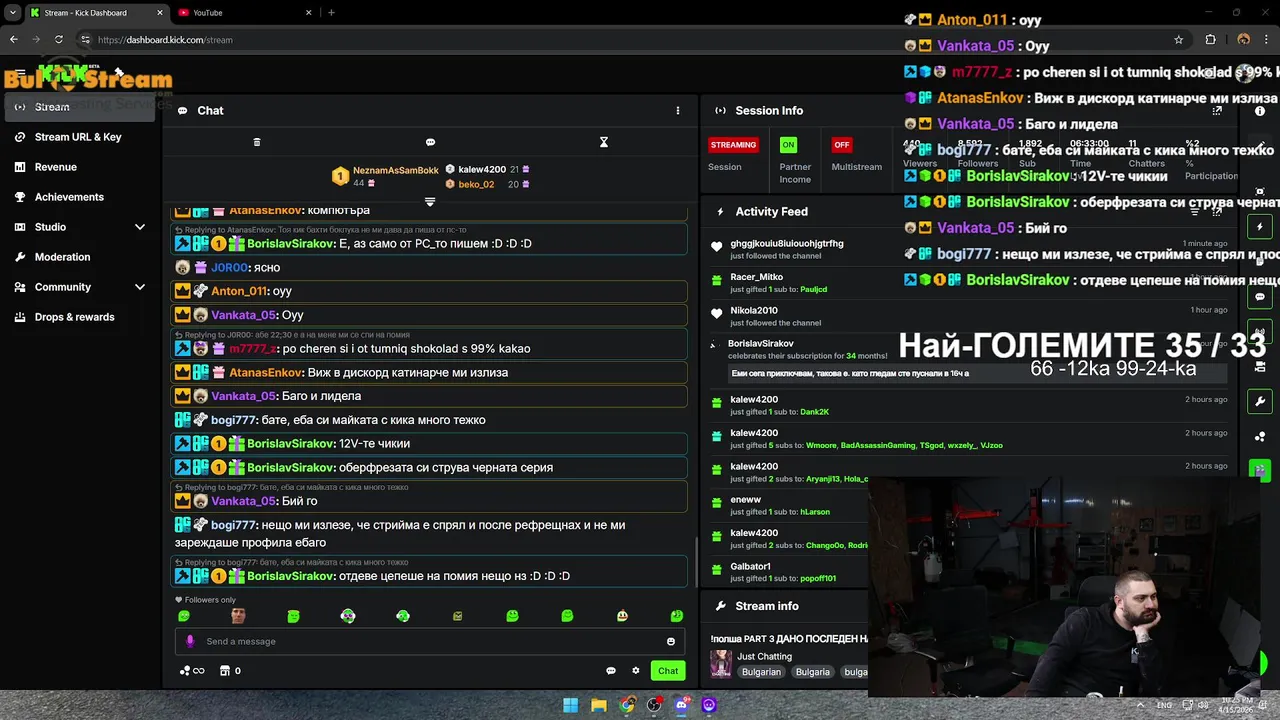Click NeznamAsSamBokk top gifter
This screenshot has width=1280, height=720.
(396, 170)
